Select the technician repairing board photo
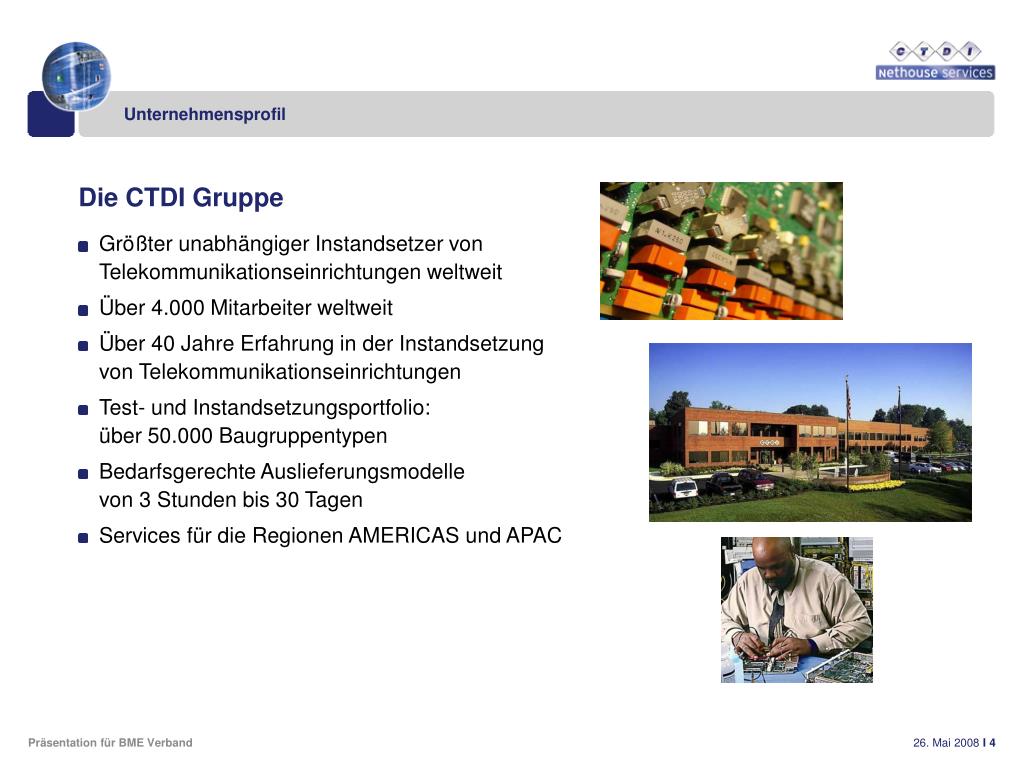Viewport: 1024px width, 768px height. coord(797,610)
